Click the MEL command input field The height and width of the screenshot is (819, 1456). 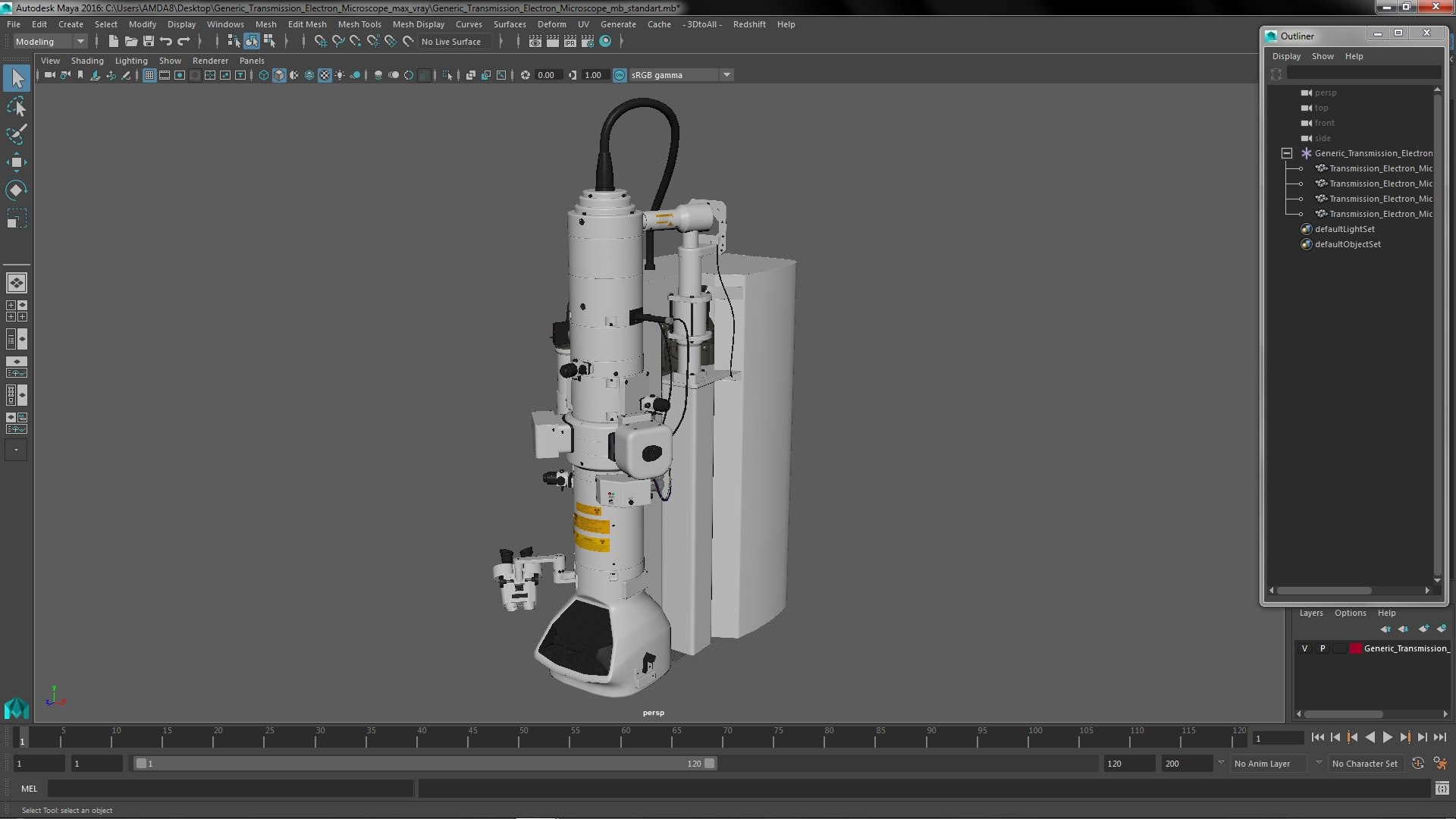[231, 789]
